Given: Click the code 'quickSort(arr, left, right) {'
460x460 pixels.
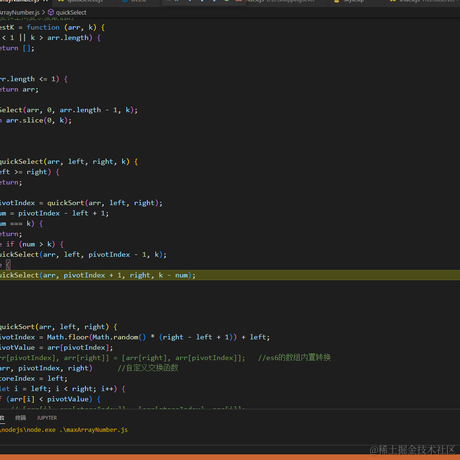Looking at the screenshot, I should [59, 327].
